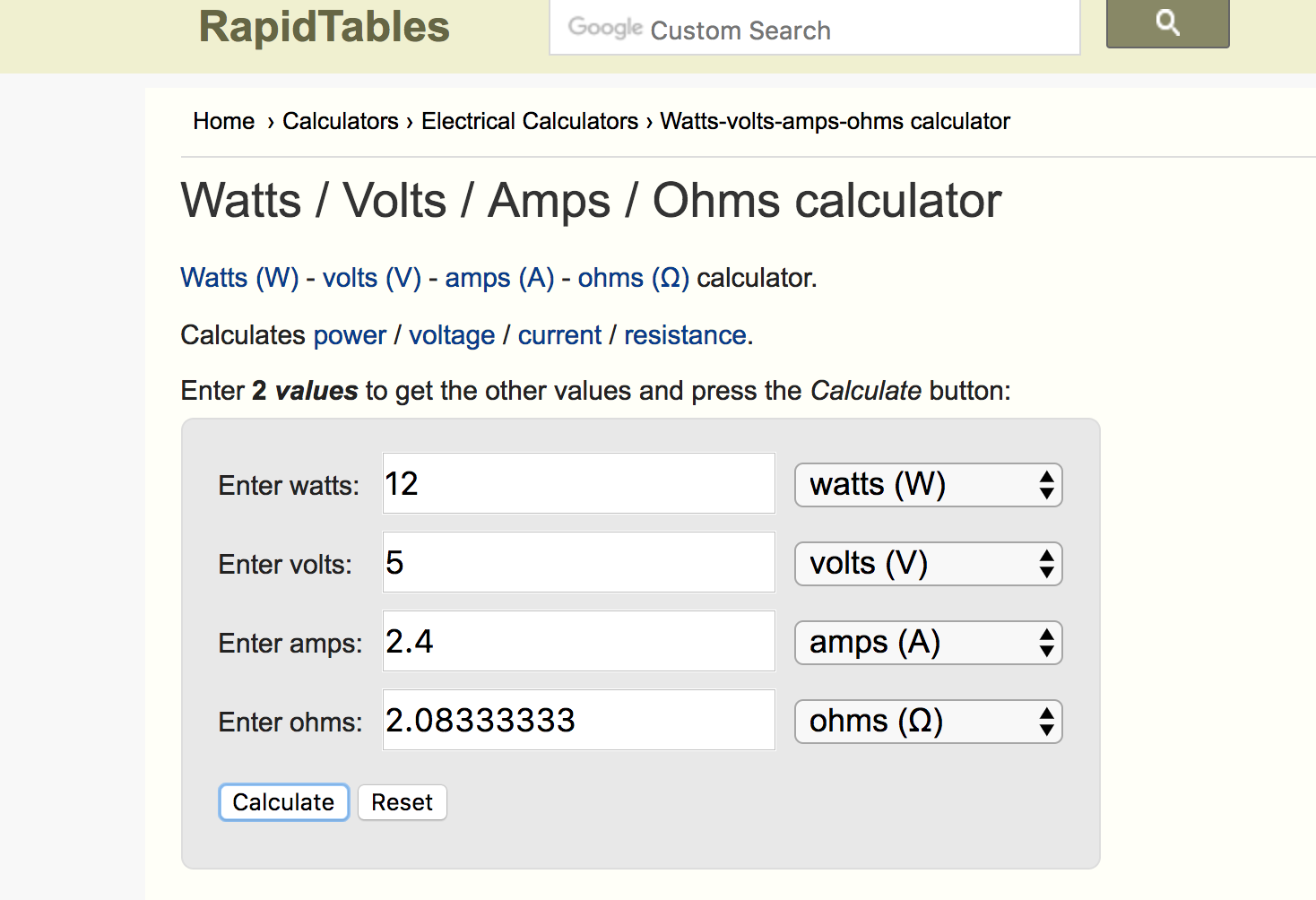Click into the Enter watts field
1316x900 pixels.
(578, 483)
